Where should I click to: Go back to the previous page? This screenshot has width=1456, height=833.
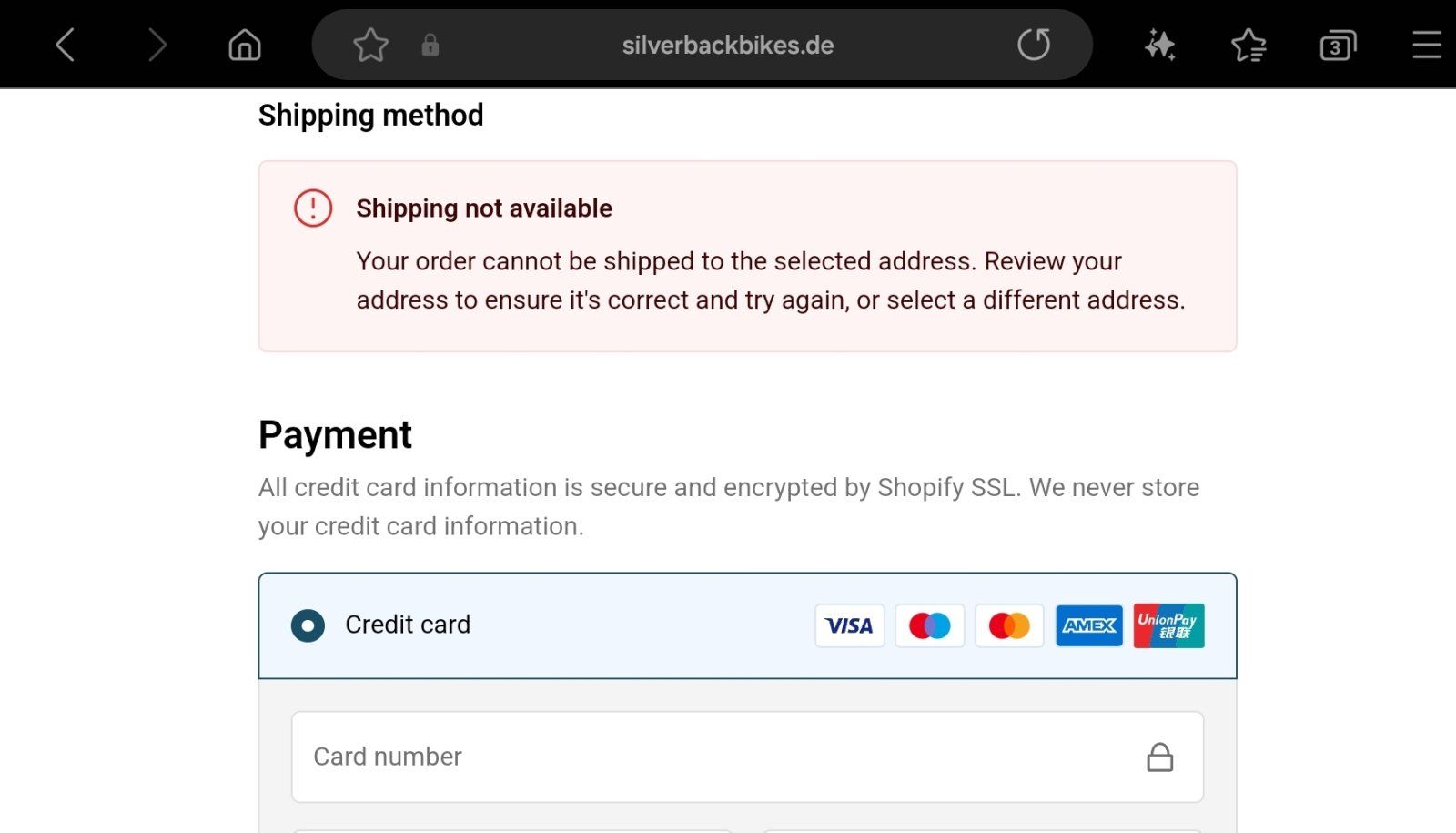click(x=65, y=45)
